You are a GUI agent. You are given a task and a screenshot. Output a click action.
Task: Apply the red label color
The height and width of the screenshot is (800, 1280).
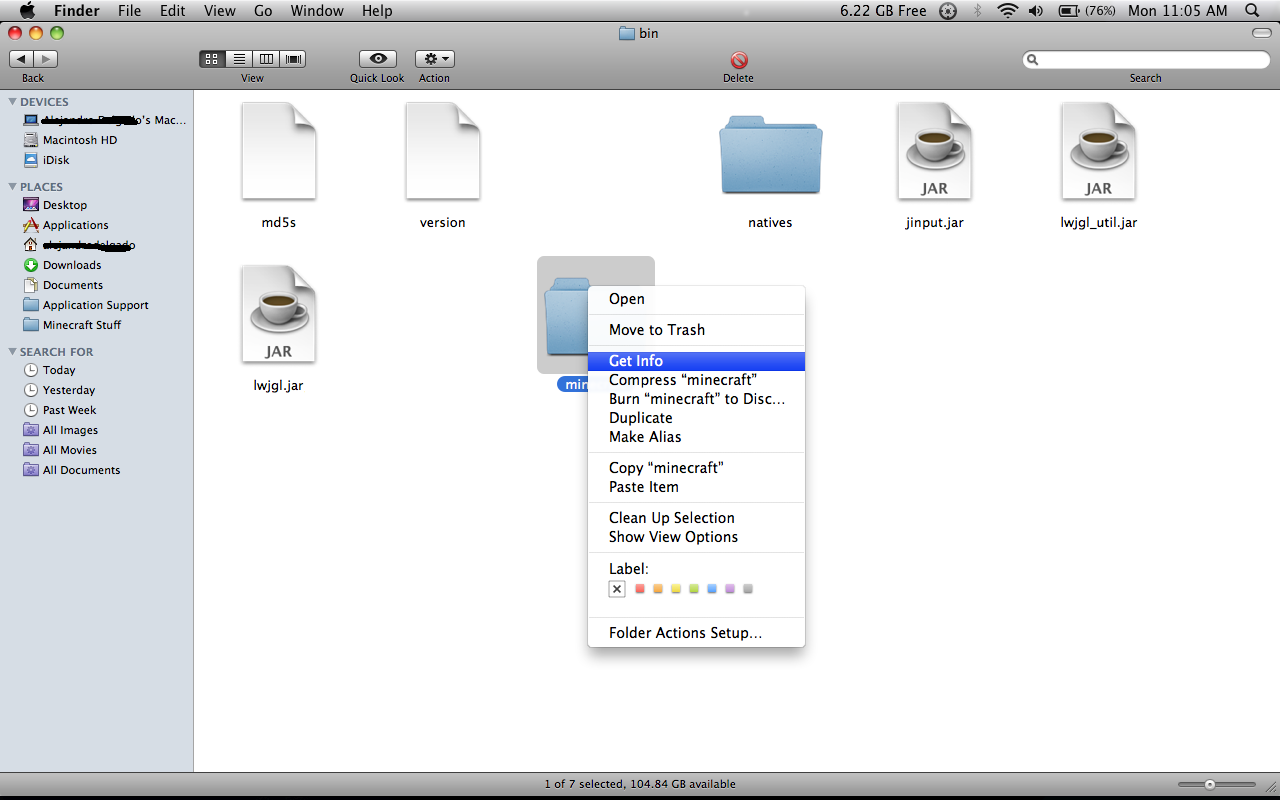(x=640, y=589)
